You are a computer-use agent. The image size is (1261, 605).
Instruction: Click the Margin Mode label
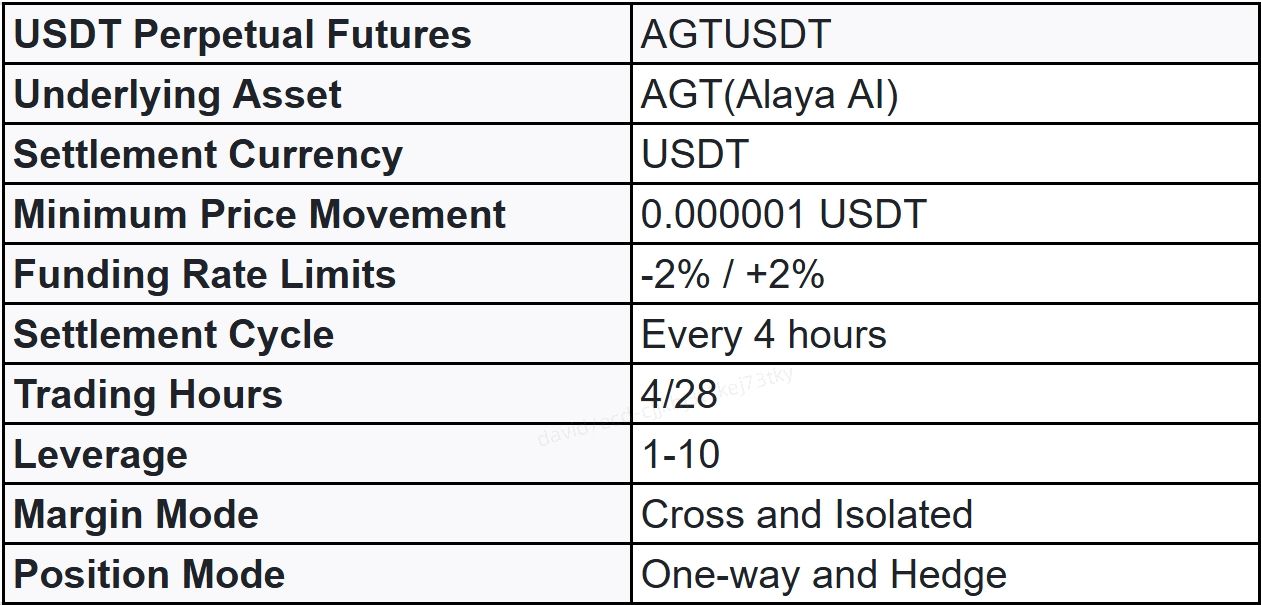point(136,515)
